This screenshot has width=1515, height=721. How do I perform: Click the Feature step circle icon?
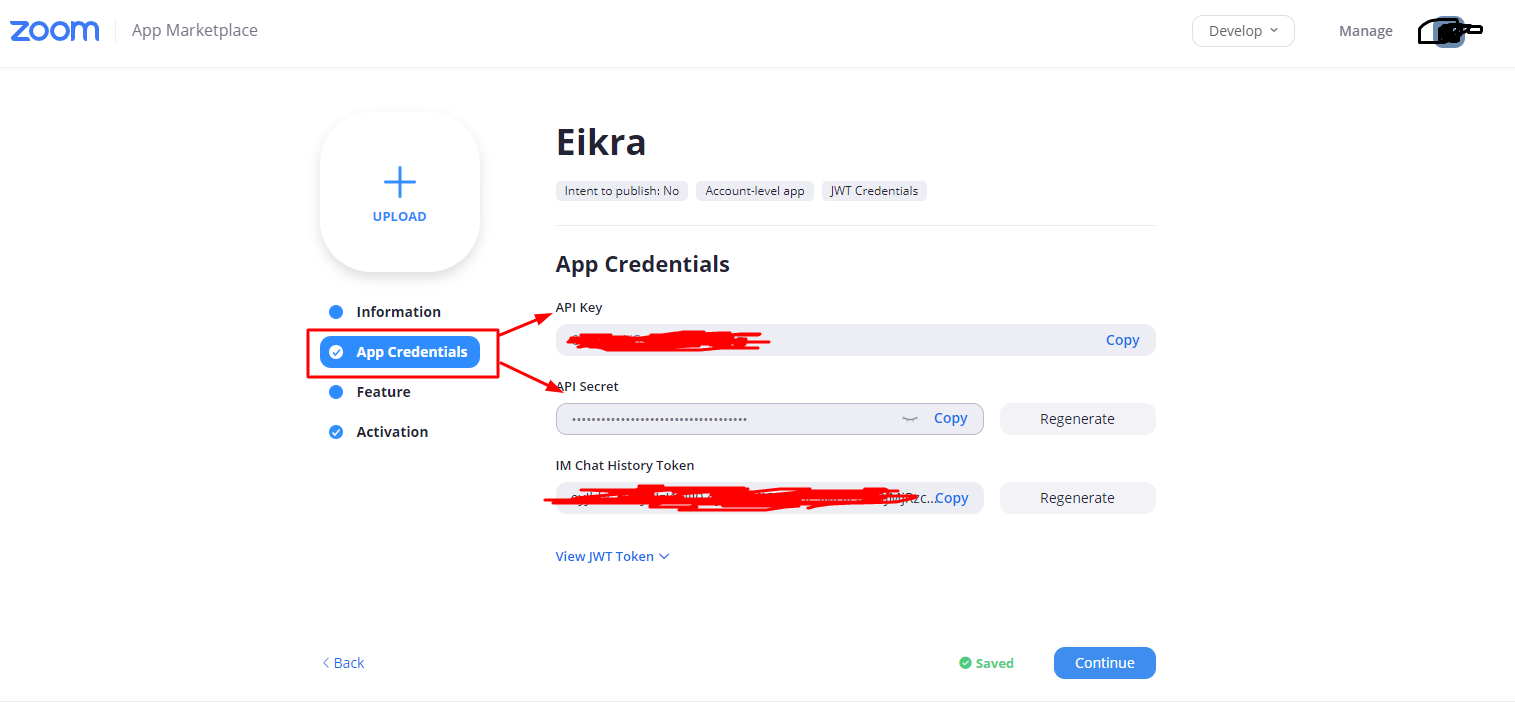pyautogui.click(x=336, y=392)
